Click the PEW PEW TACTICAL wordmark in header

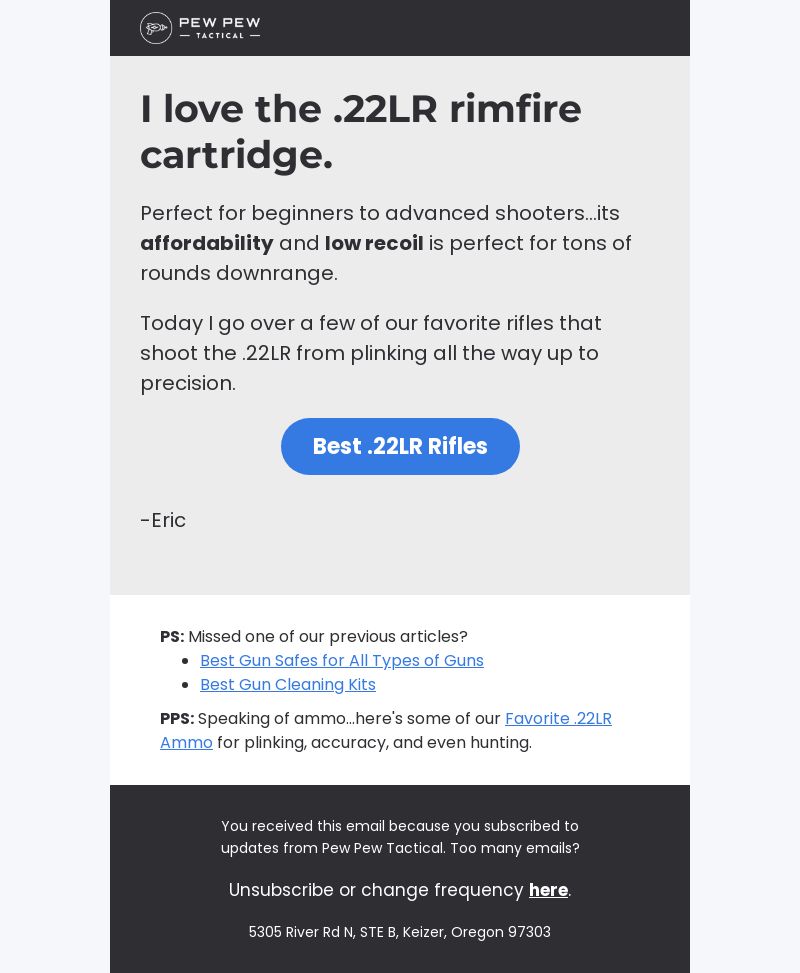[220, 28]
